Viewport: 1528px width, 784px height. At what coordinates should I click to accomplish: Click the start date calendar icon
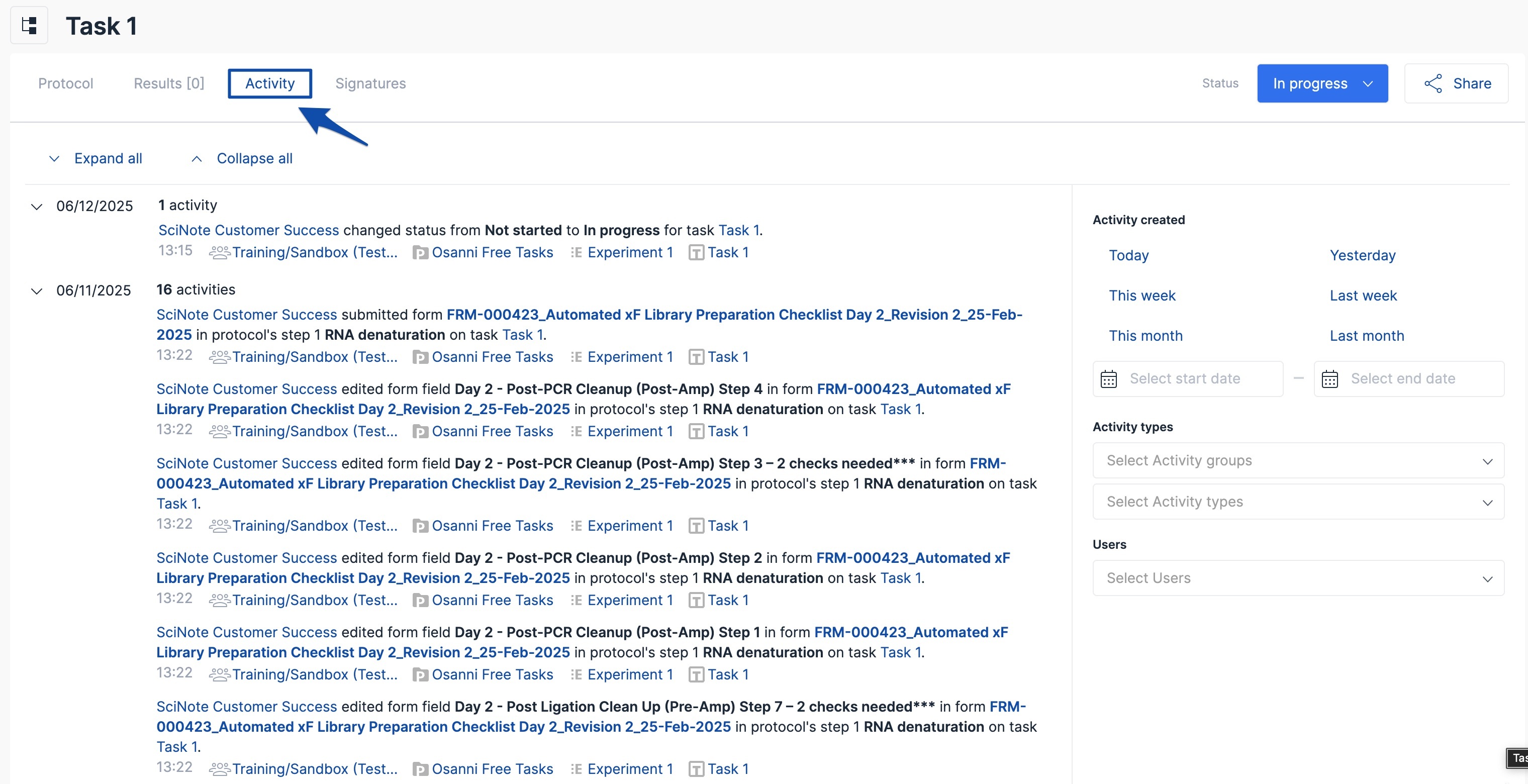coord(1108,379)
